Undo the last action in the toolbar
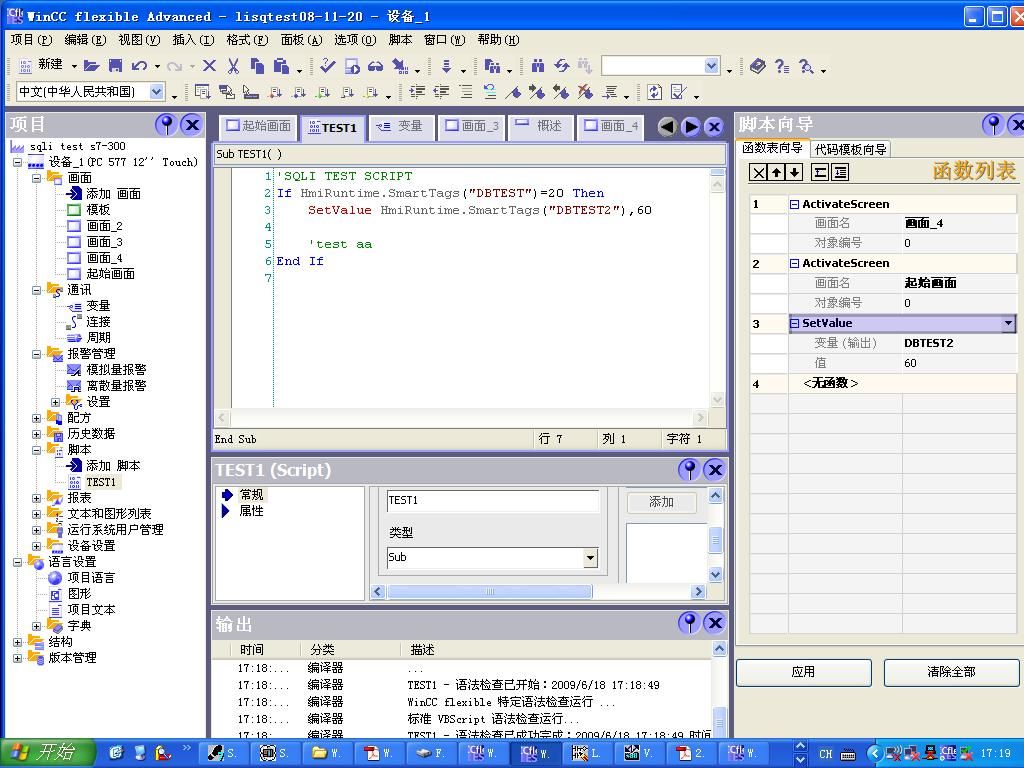Image resolution: width=1024 pixels, height=768 pixels. 138,66
